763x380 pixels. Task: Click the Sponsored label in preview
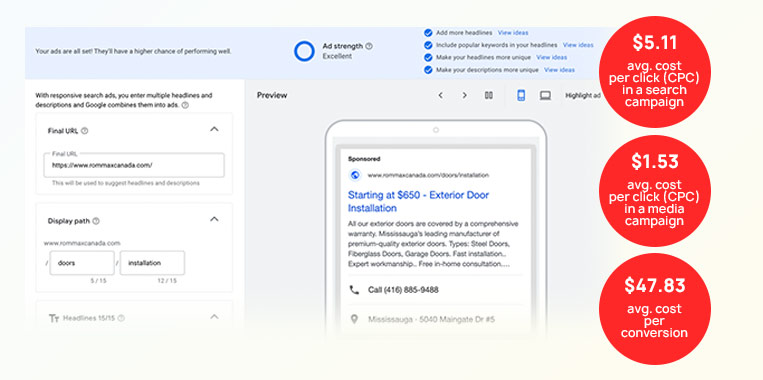click(364, 159)
